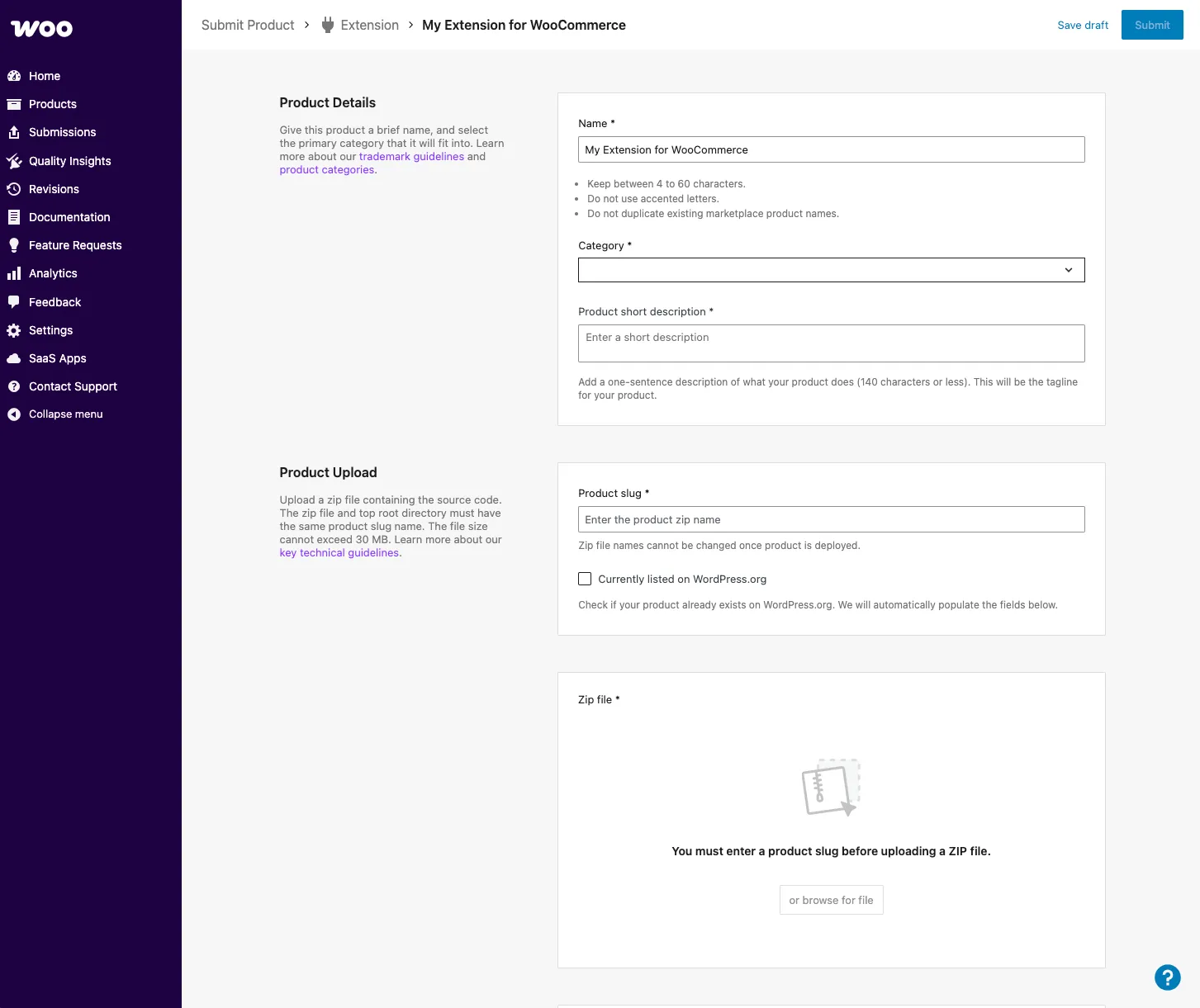The height and width of the screenshot is (1008, 1200).
Task: Click the Submissions upload icon
Action: pyautogui.click(x=15, y=132)
